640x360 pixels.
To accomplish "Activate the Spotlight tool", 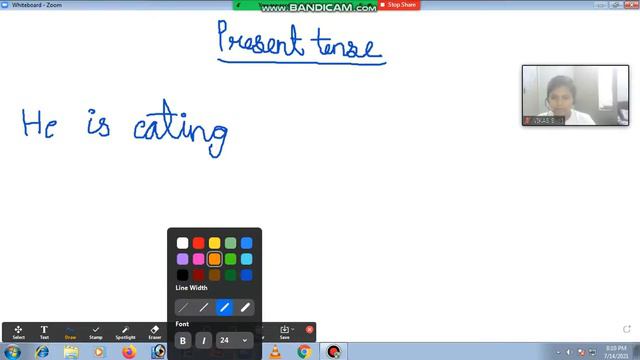I will pyautogui.click(x=125, y=332).
